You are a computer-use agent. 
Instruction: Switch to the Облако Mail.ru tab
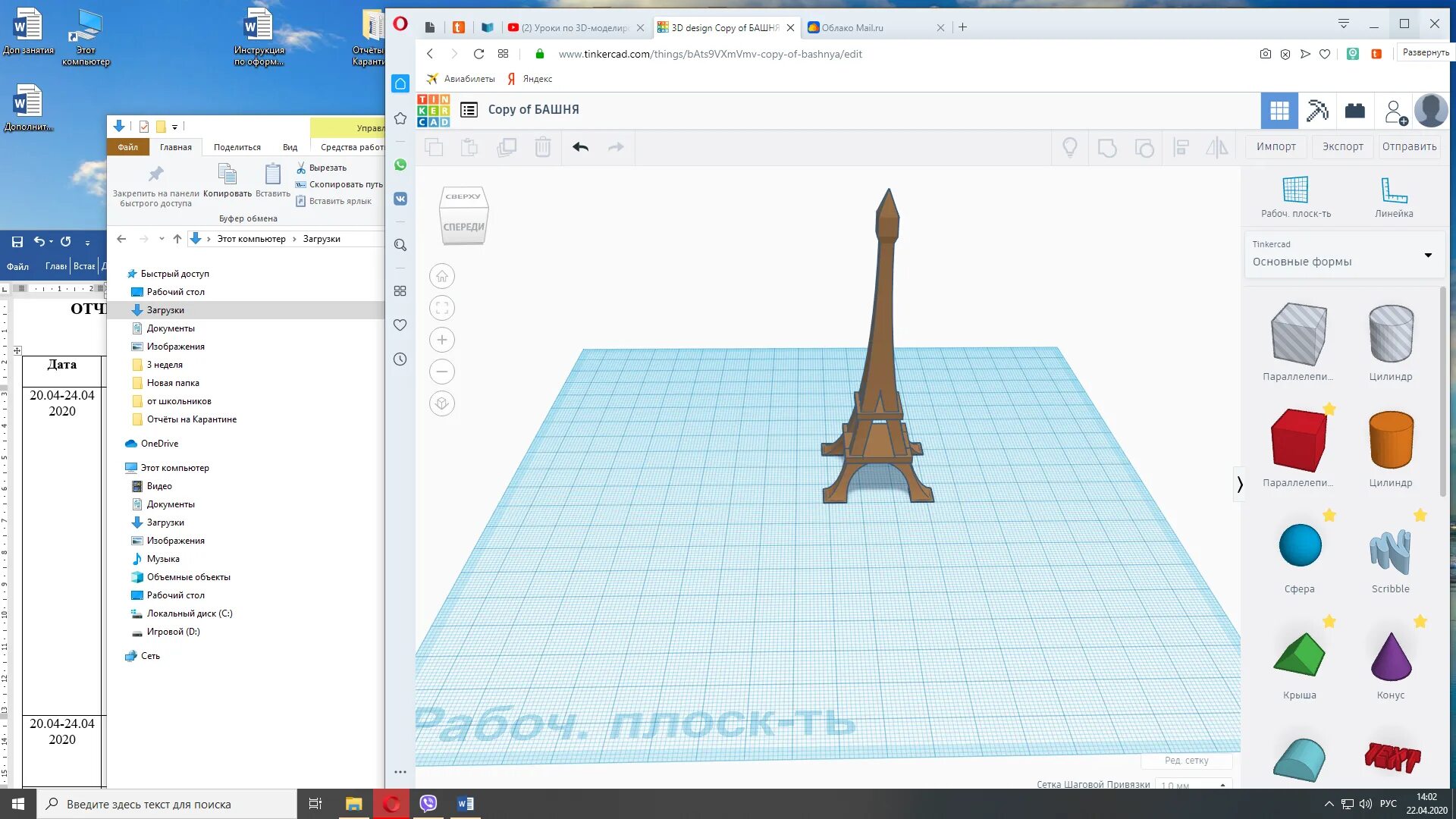(x=876, y=27)
